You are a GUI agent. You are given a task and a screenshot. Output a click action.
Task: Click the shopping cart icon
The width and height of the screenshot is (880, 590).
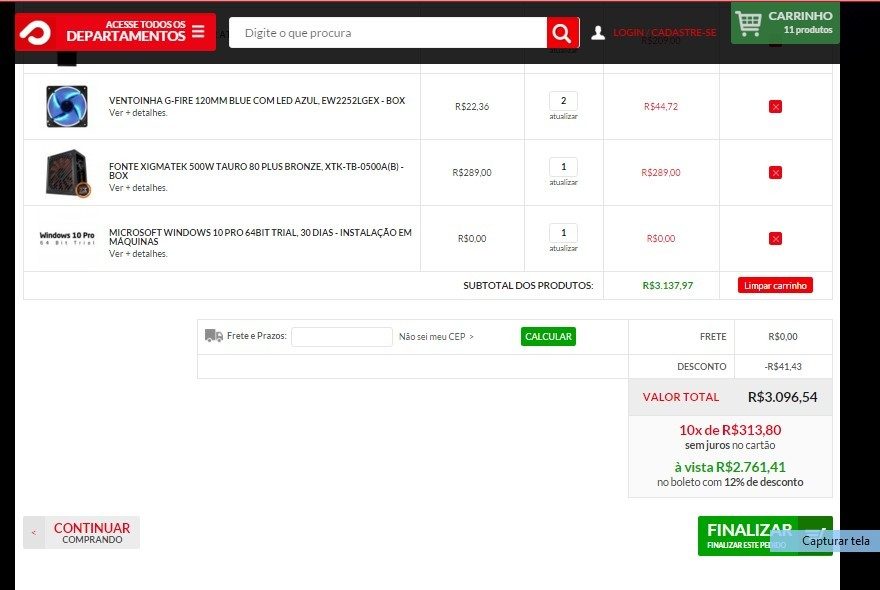coord(749,24)
